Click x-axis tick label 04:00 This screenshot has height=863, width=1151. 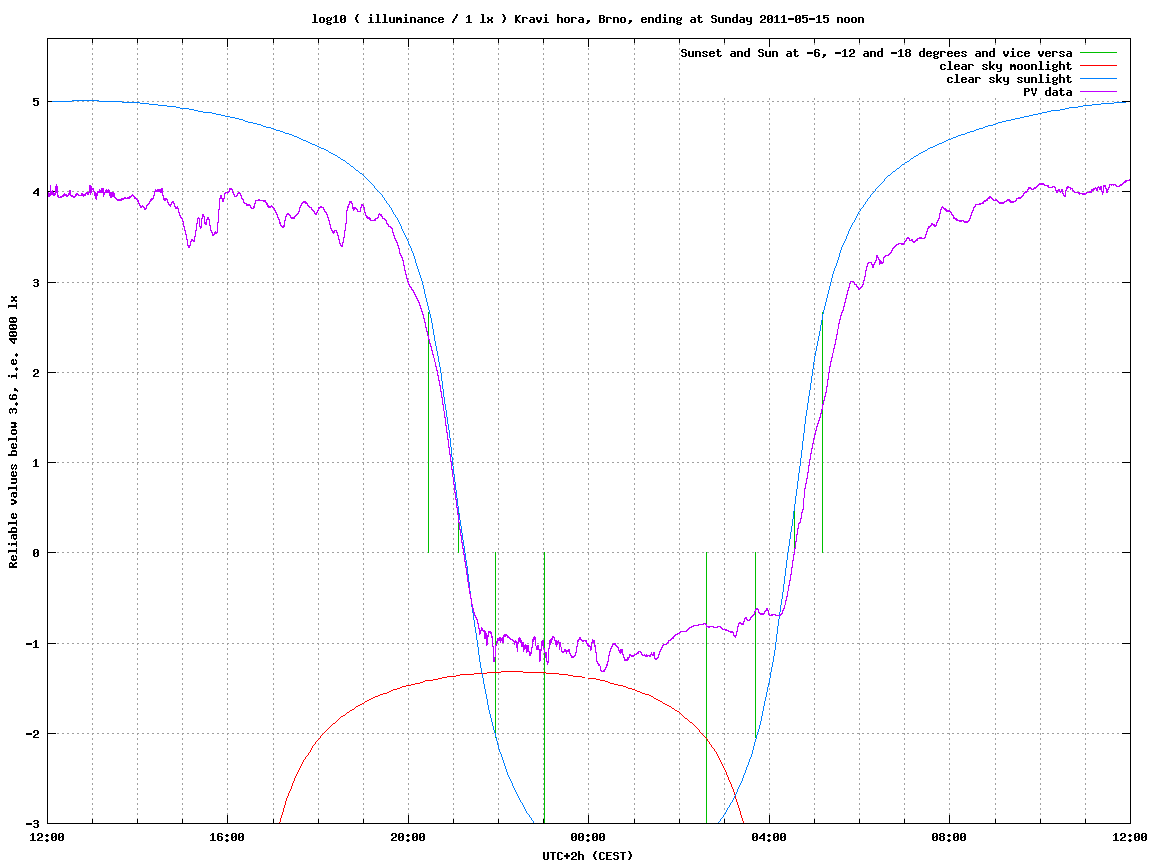coord(769,837)
